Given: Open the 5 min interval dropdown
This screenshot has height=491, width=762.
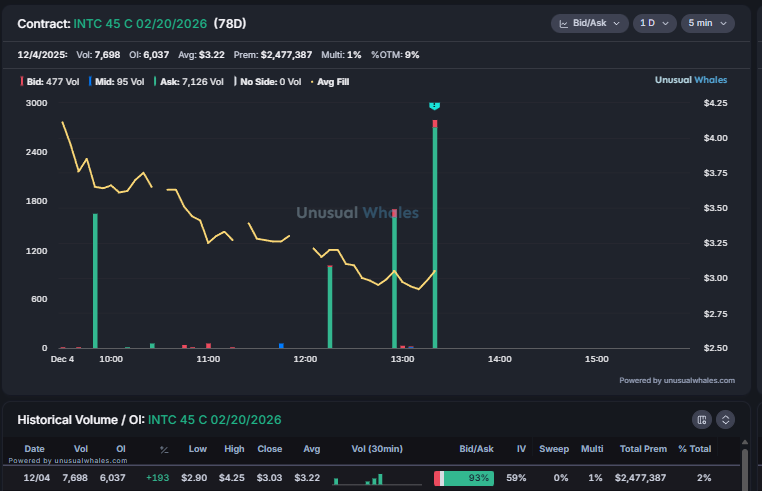Looking at the screenshot, I should coord(708,23).
